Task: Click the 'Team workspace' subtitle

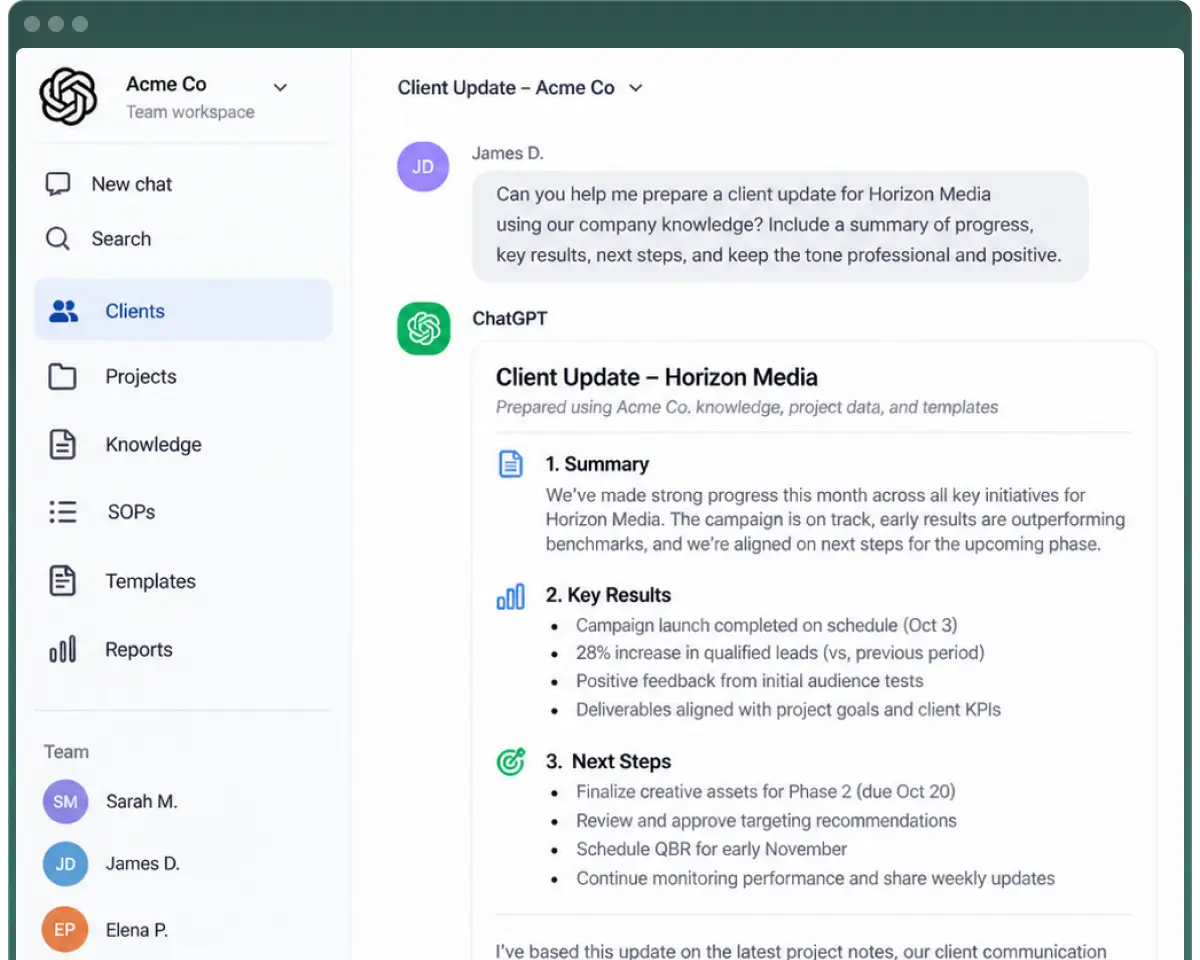Action: point(190,112)
